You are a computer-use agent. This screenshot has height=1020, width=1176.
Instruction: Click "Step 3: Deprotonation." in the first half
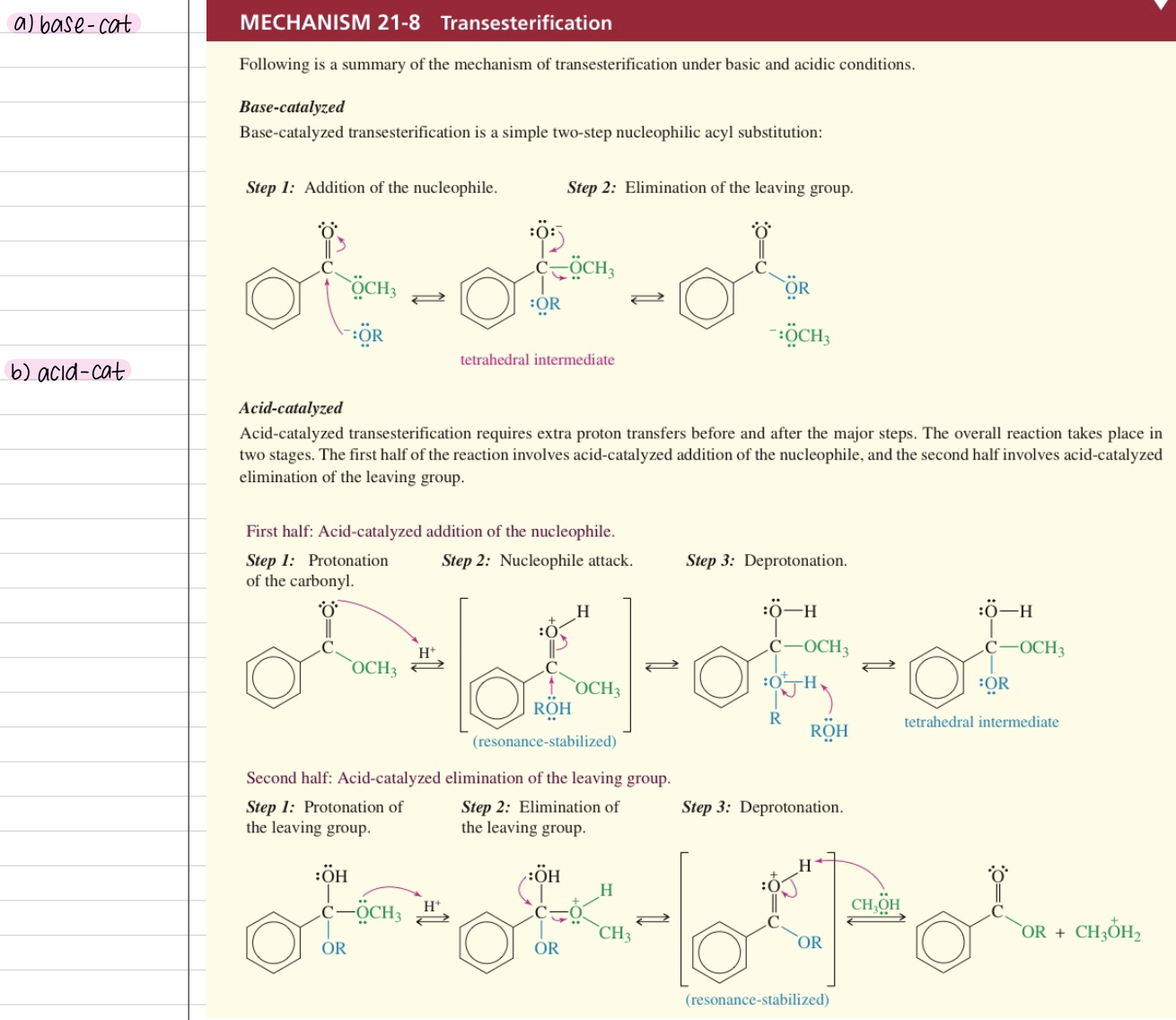pyautogui.click(x=767, y=560)
